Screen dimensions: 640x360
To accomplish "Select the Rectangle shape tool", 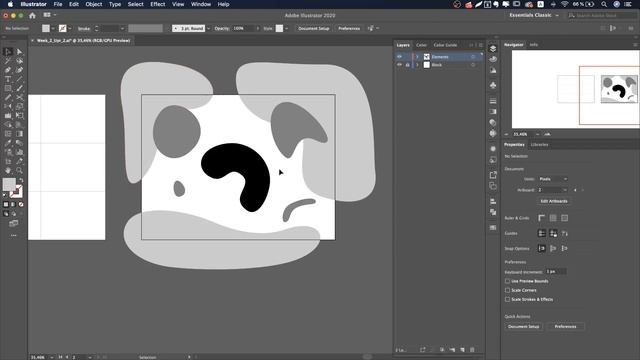I will 8,88.
